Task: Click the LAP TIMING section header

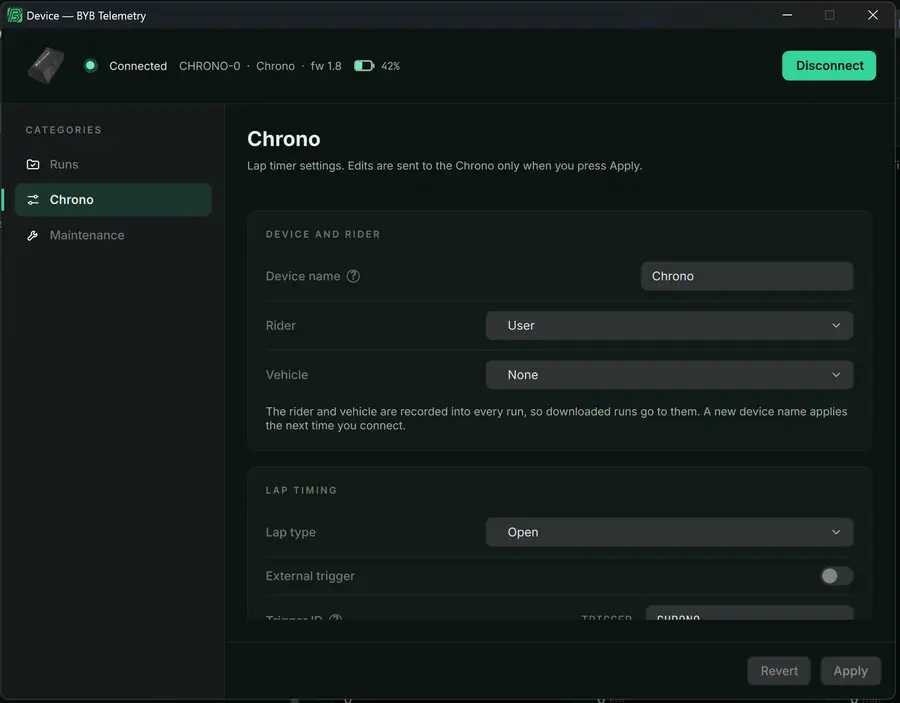Action: tap(301, 490)
